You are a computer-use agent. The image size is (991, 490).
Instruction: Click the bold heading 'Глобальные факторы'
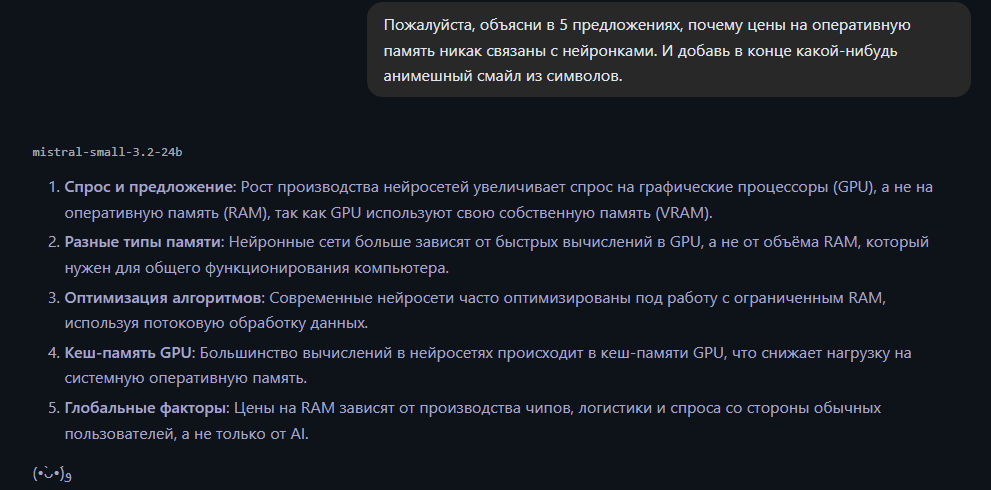147,409
